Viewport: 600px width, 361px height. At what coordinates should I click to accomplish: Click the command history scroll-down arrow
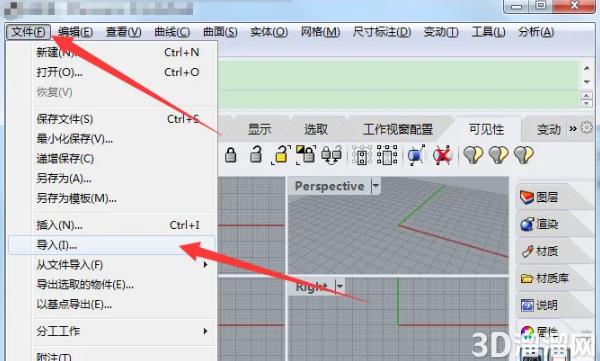click(587, 82)
